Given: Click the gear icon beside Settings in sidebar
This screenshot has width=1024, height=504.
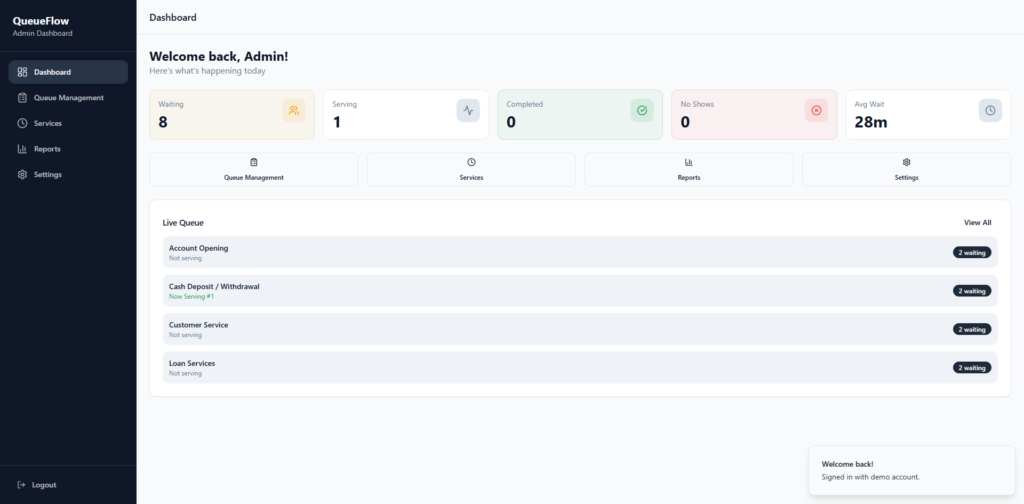Looking at the screenshot, I should (x=22, y=174).
